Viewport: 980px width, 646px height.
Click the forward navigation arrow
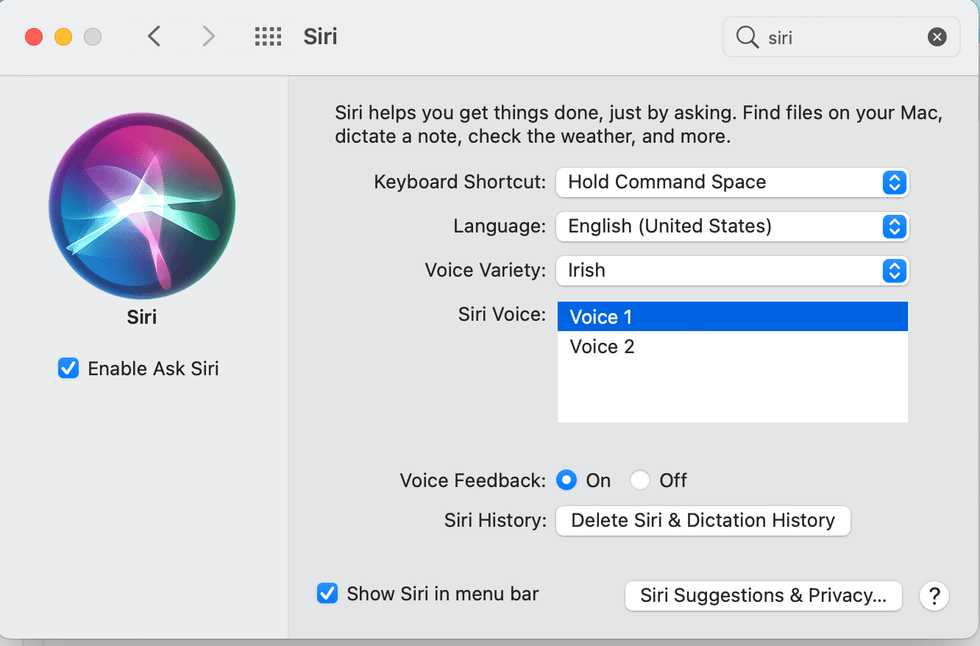click(x=208, y=36)
